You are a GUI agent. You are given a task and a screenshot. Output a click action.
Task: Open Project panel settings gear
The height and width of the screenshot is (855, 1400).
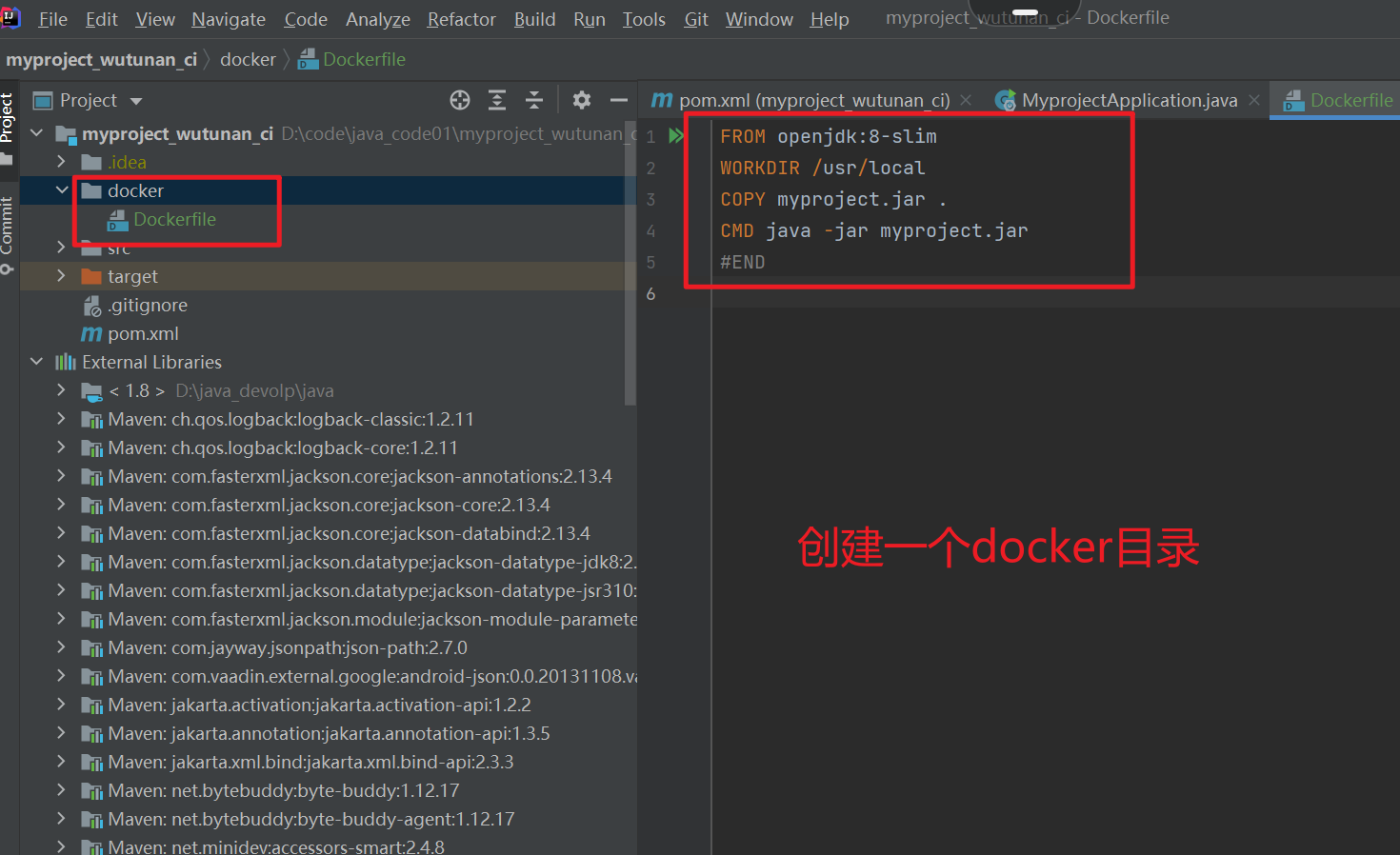point(582,100)
